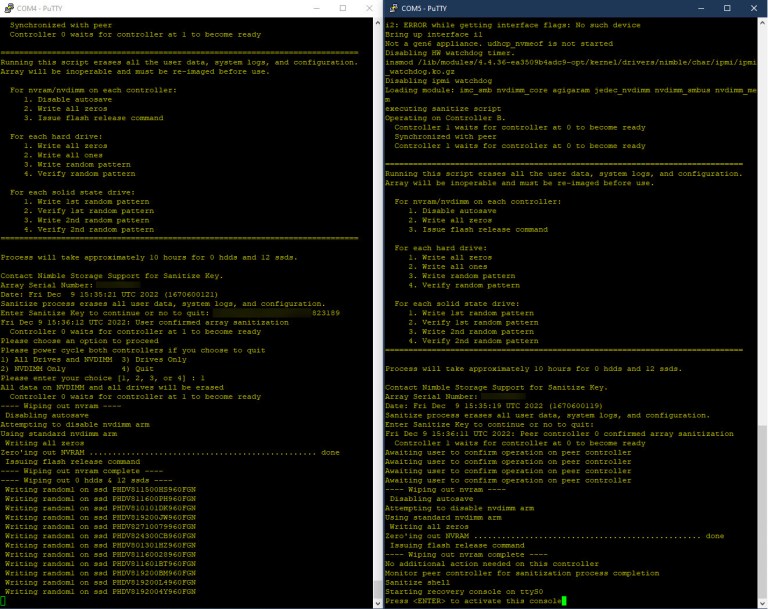Click 'Peer controller 0 confirmed array sanitization' line

(559, 434)
